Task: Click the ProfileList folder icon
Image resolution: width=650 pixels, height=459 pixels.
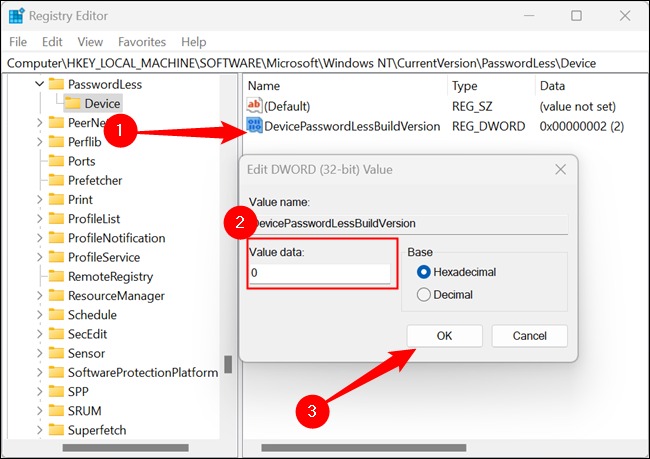Action: (x=56, y=219)
